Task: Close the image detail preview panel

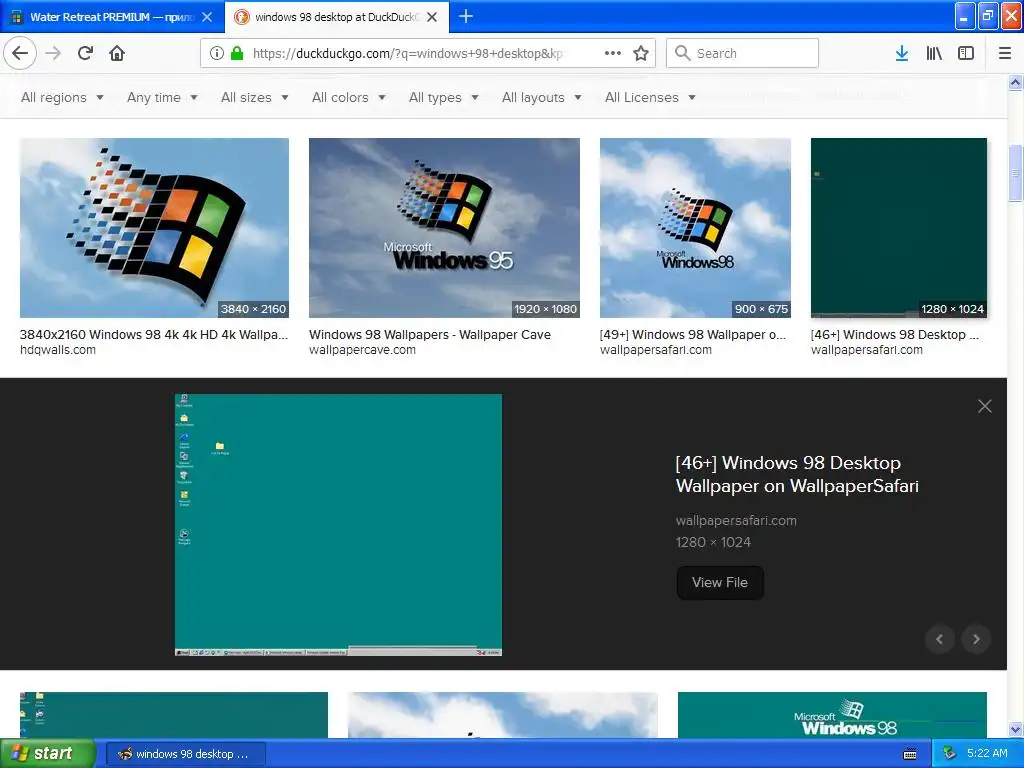Action: [x=985, y=406]
